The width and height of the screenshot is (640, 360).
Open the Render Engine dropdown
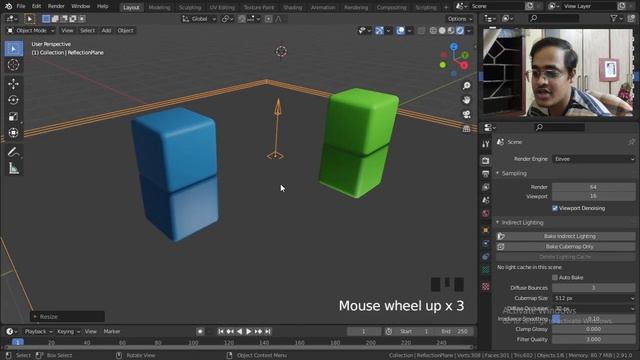594,159
